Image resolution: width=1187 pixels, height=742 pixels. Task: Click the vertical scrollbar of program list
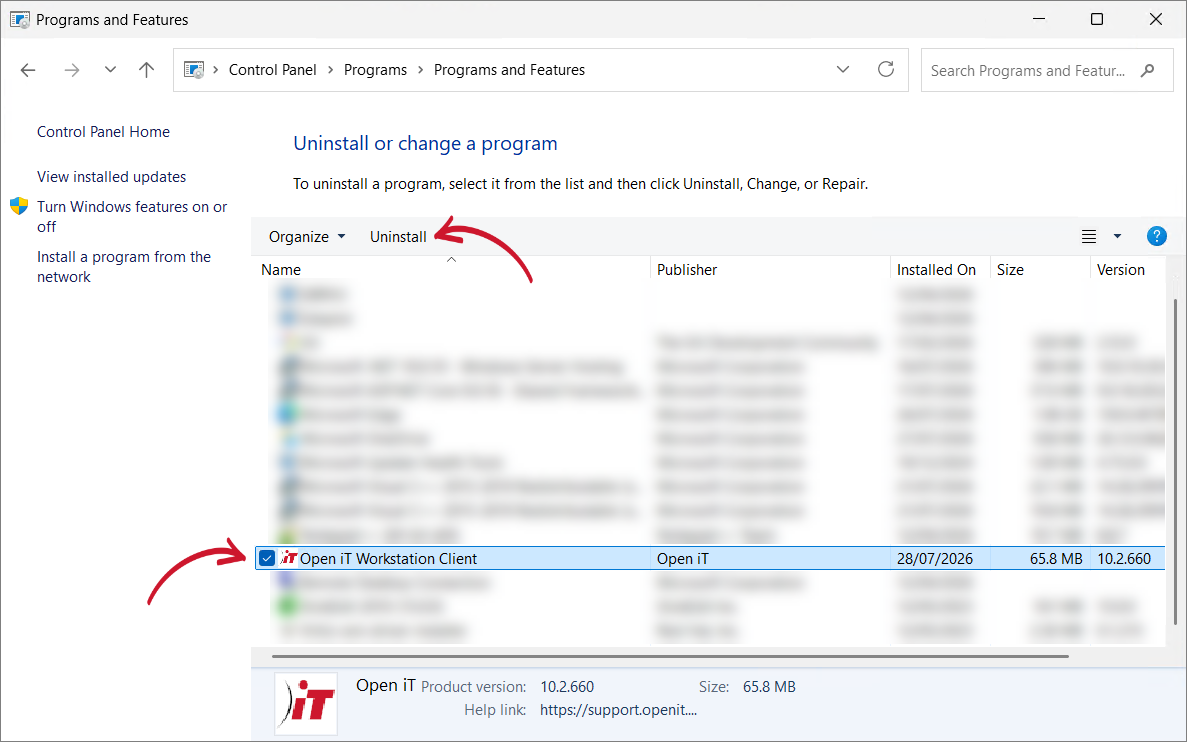1176,462
